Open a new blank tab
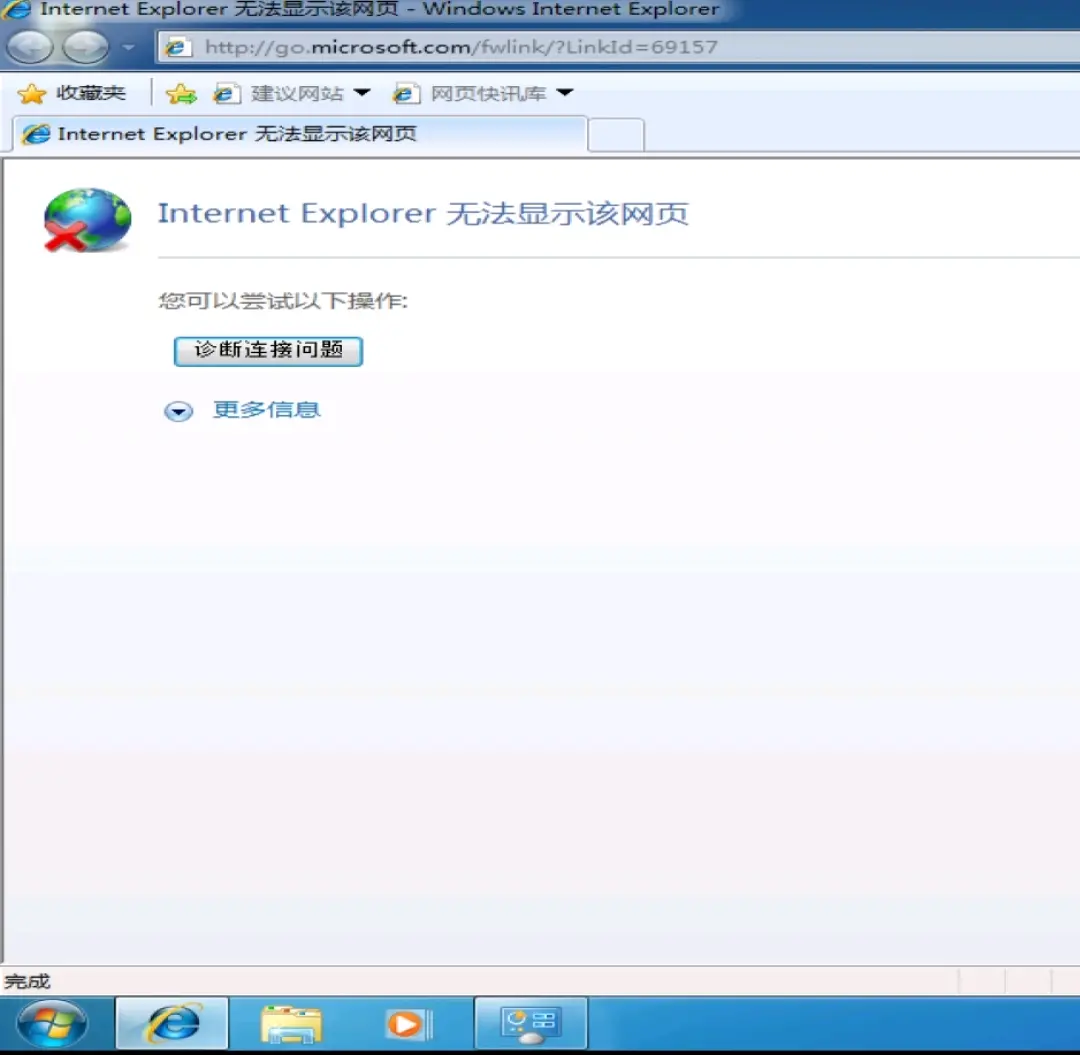This screenshot has width=1080, height=1055. [616, 135]
